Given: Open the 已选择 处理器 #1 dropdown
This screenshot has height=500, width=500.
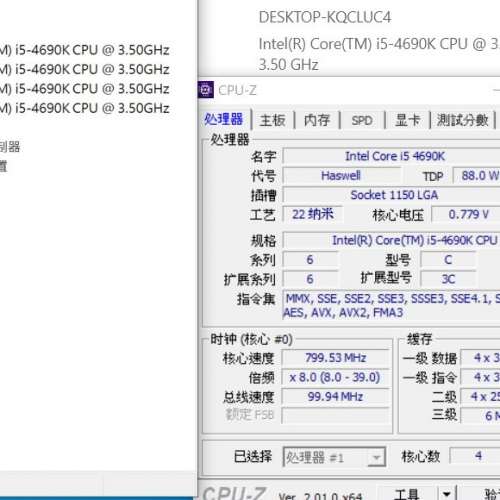Looking at the screenshot, I should (x=334, y=457).
